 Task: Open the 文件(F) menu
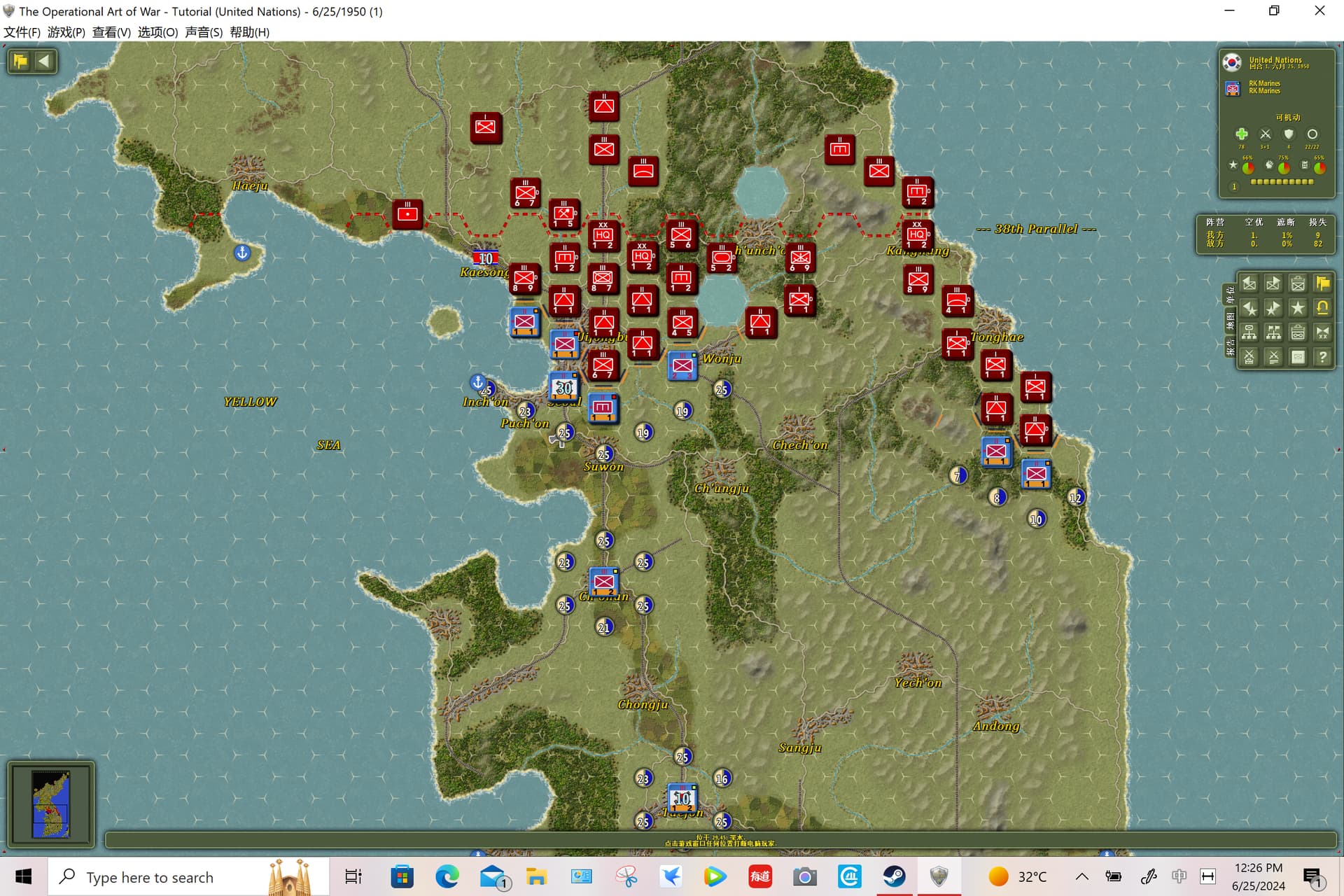click(x=22, y=32)
